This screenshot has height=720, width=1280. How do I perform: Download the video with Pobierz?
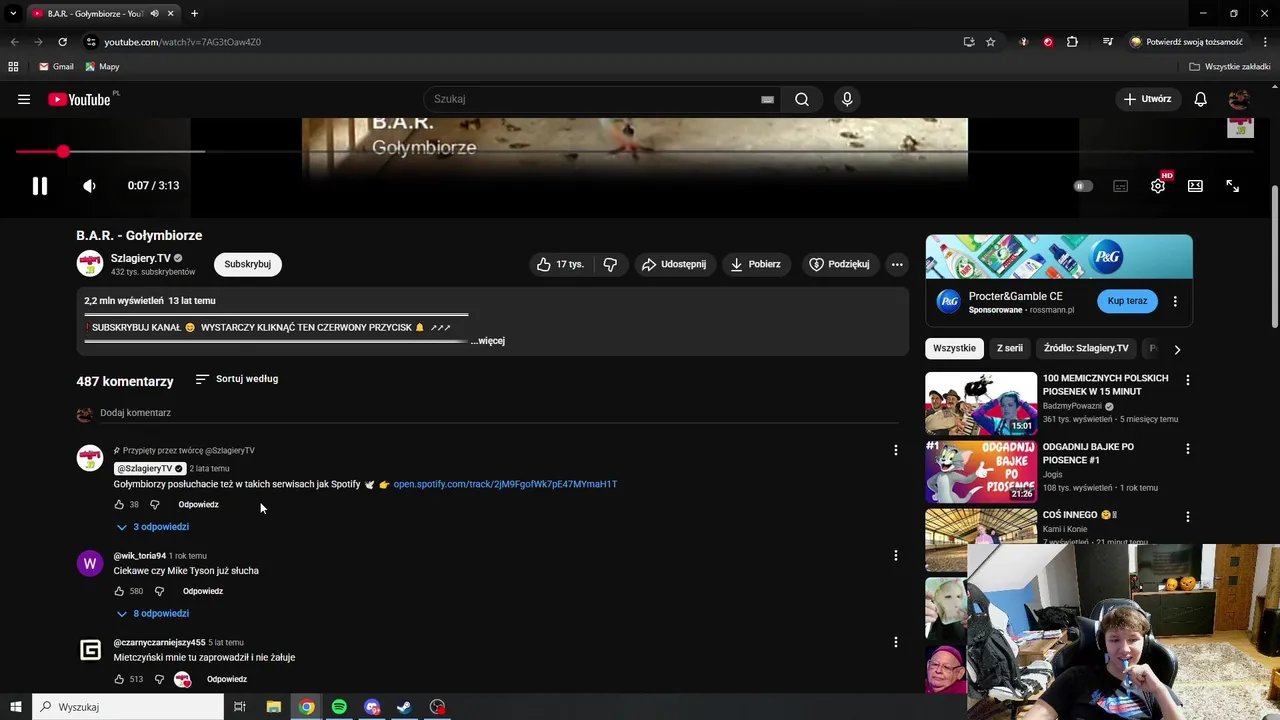756,264
